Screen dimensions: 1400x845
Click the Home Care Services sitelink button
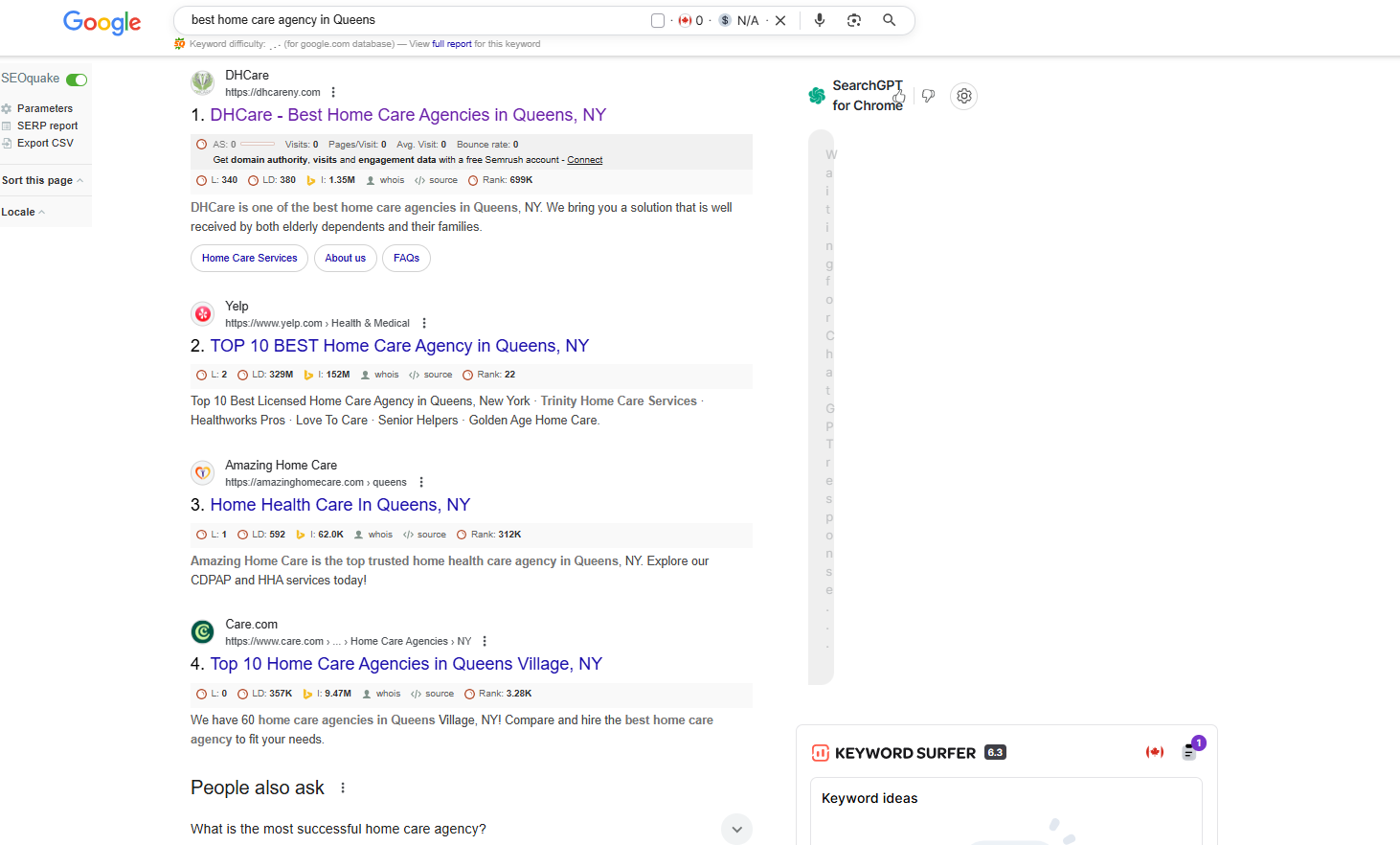point(249,258)
